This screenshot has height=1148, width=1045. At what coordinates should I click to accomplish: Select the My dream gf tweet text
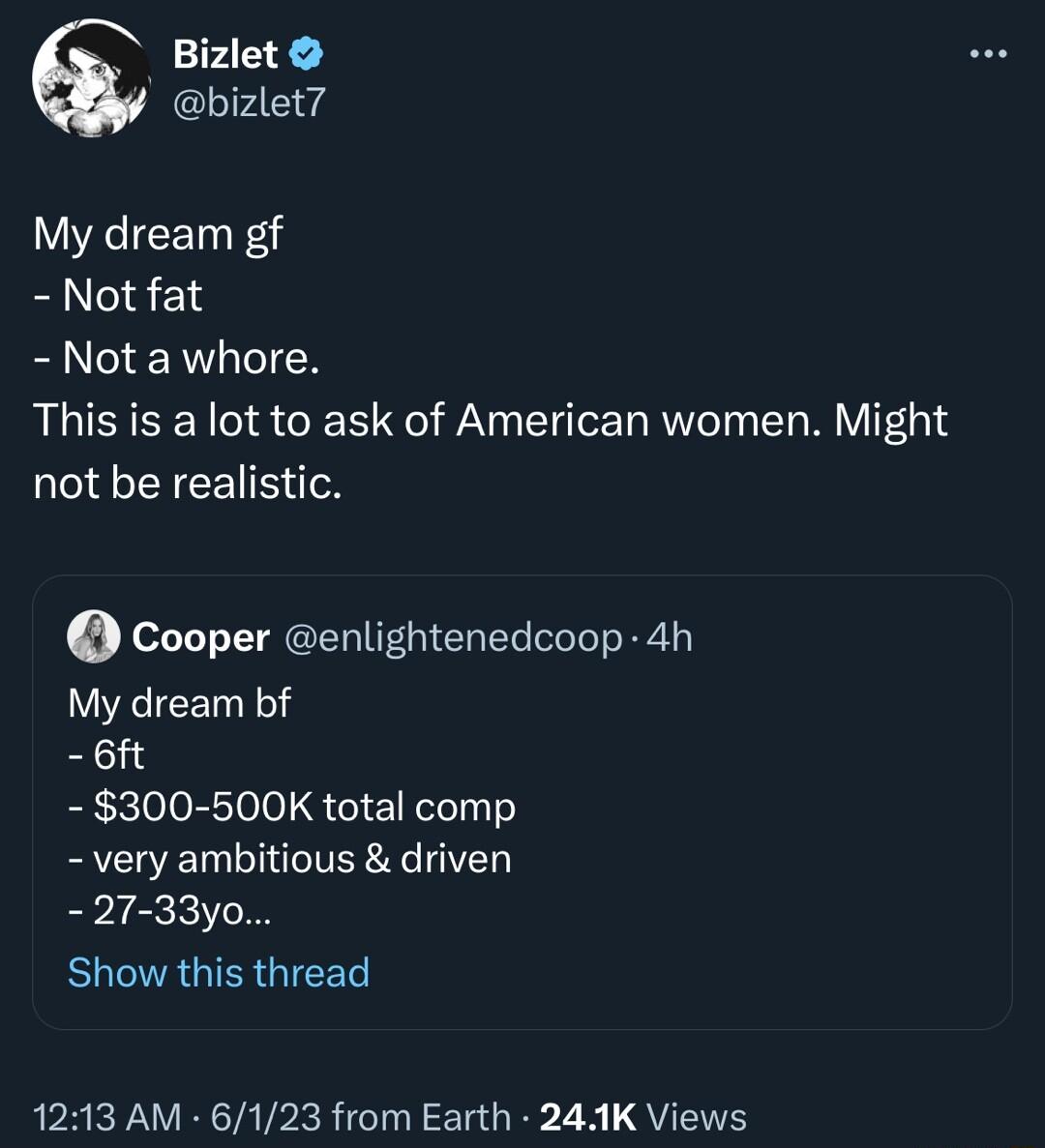tap(157, 232)
